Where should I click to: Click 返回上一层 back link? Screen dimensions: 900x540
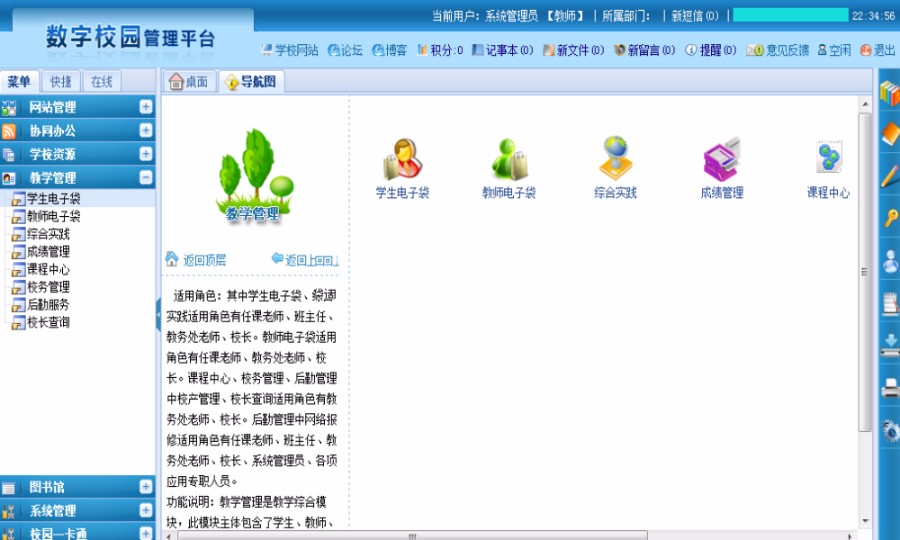305,260
